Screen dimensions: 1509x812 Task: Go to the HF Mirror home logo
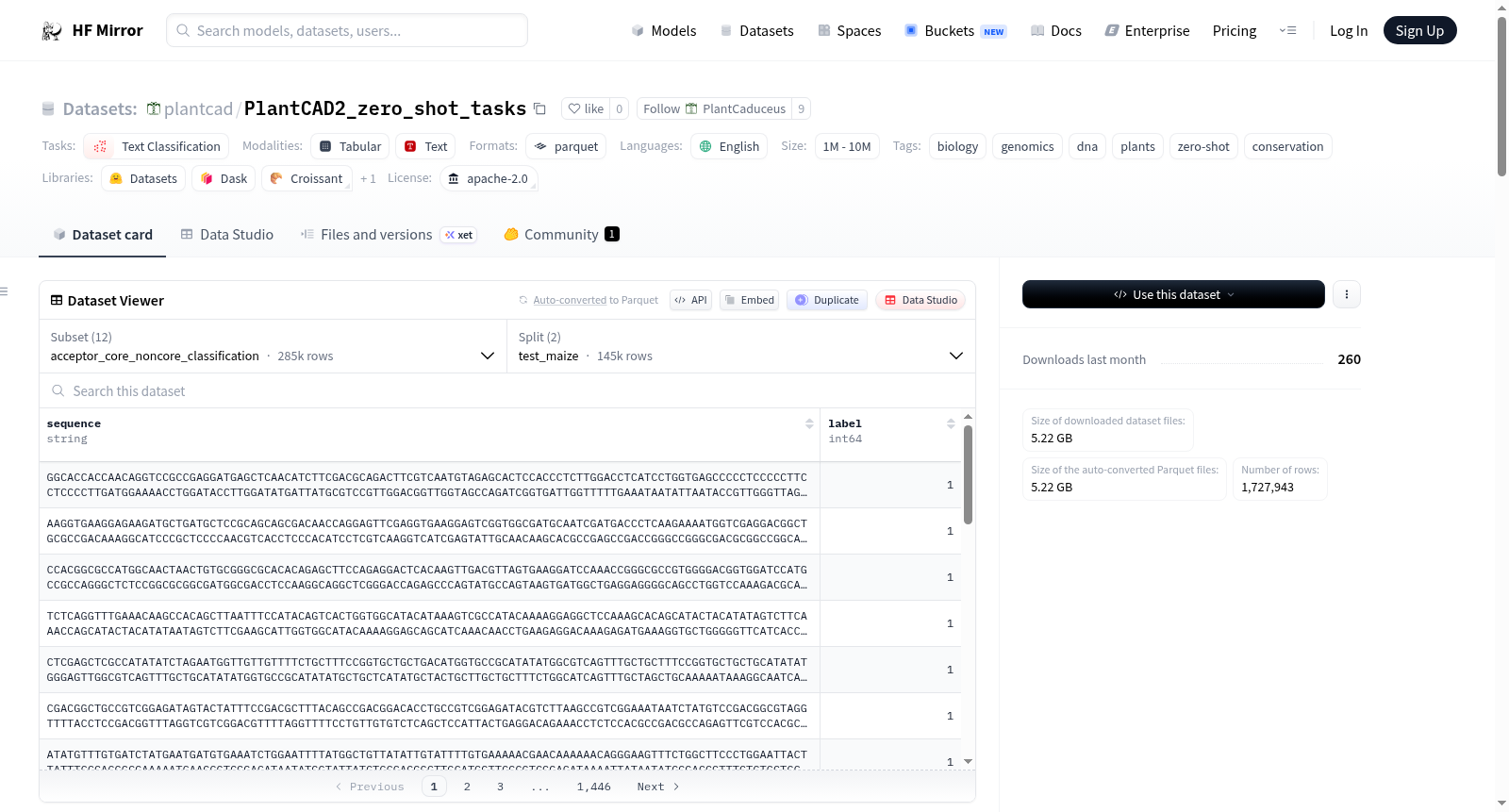click(92, 30)
